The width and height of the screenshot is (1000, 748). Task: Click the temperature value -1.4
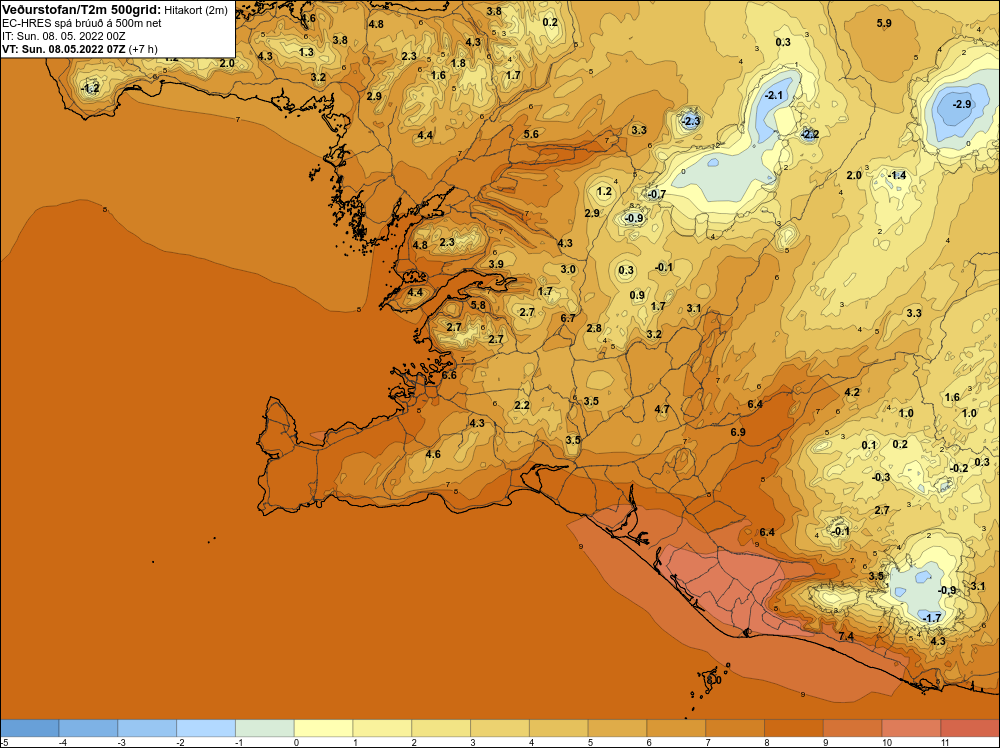click(897, 175)
